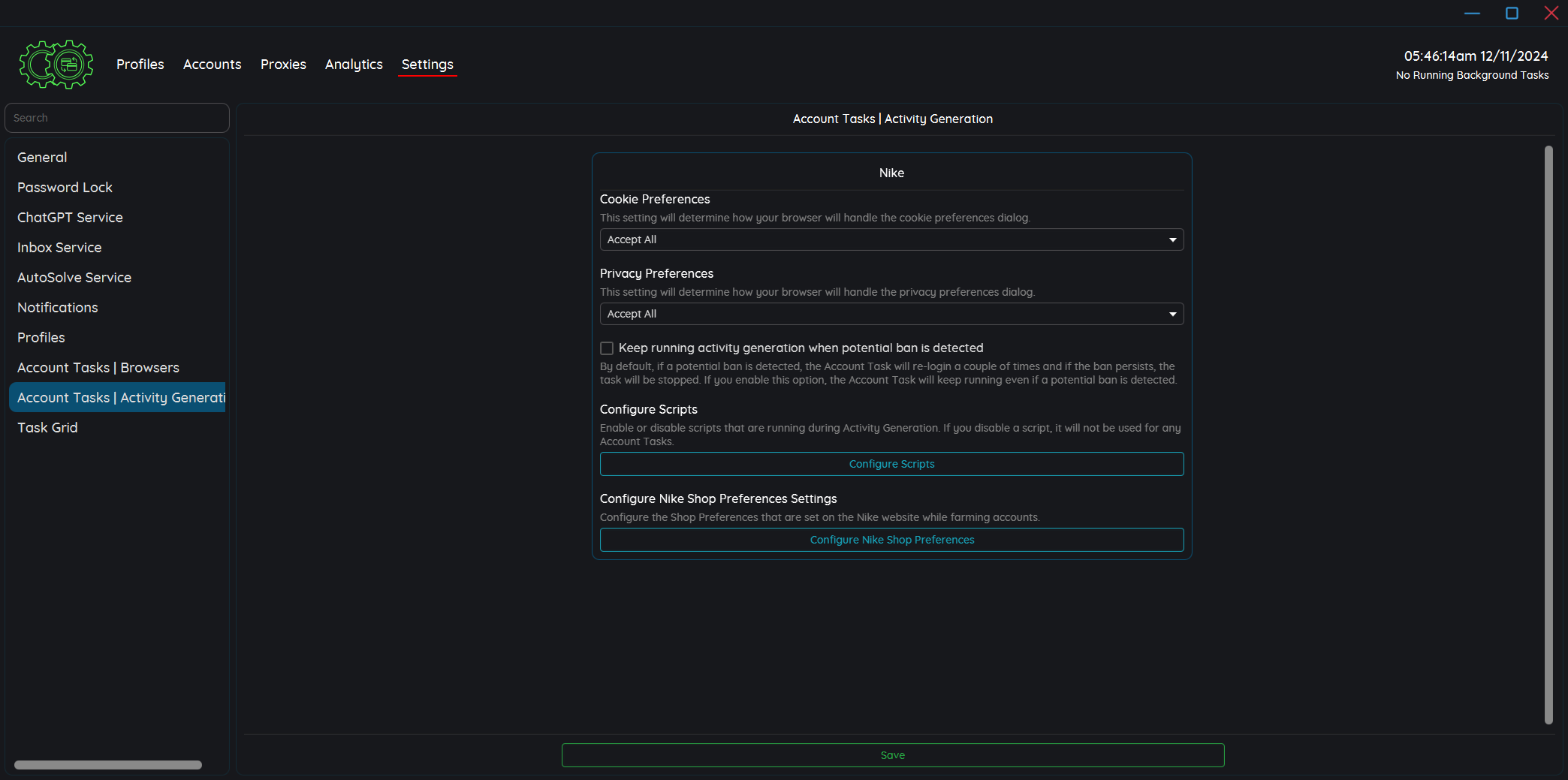1568x780 pixels.
Task: Click the settings Search field
Action: (x=117, y=118)
